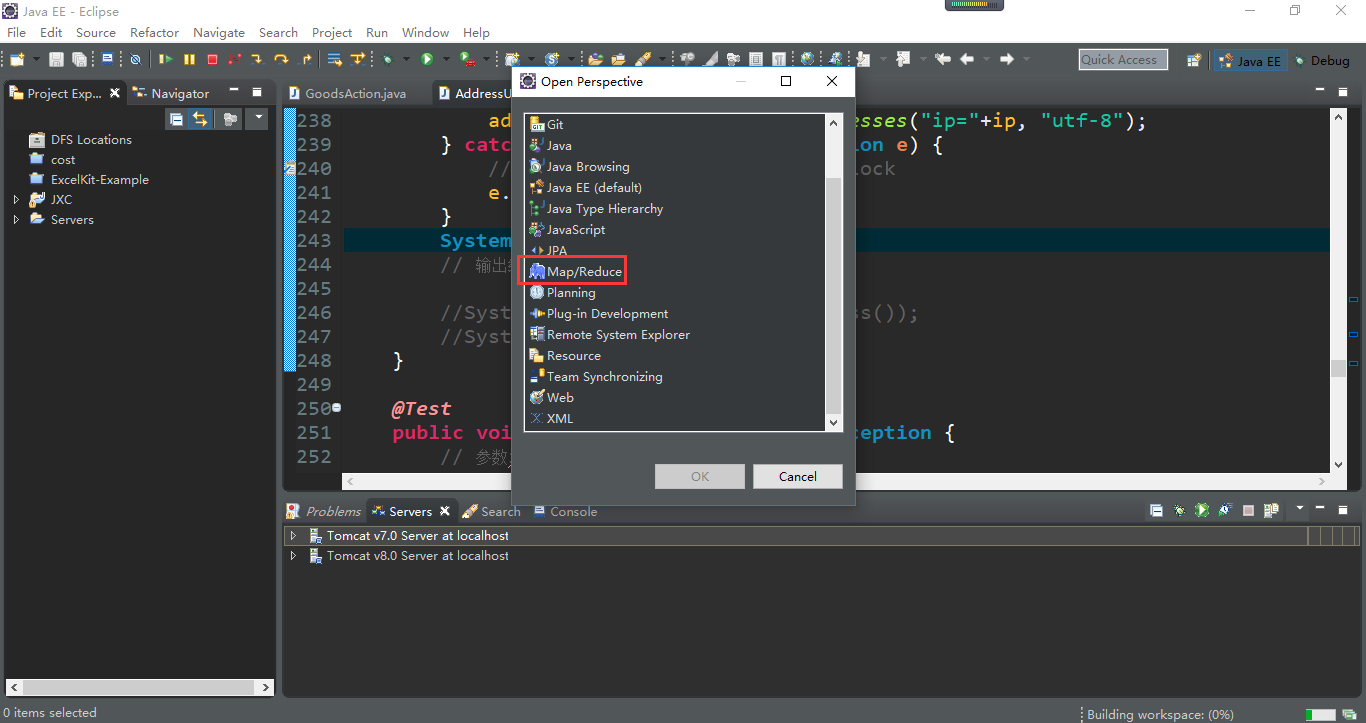Click the Back navigation arrow
The image size is (1366, 723).
967,60
